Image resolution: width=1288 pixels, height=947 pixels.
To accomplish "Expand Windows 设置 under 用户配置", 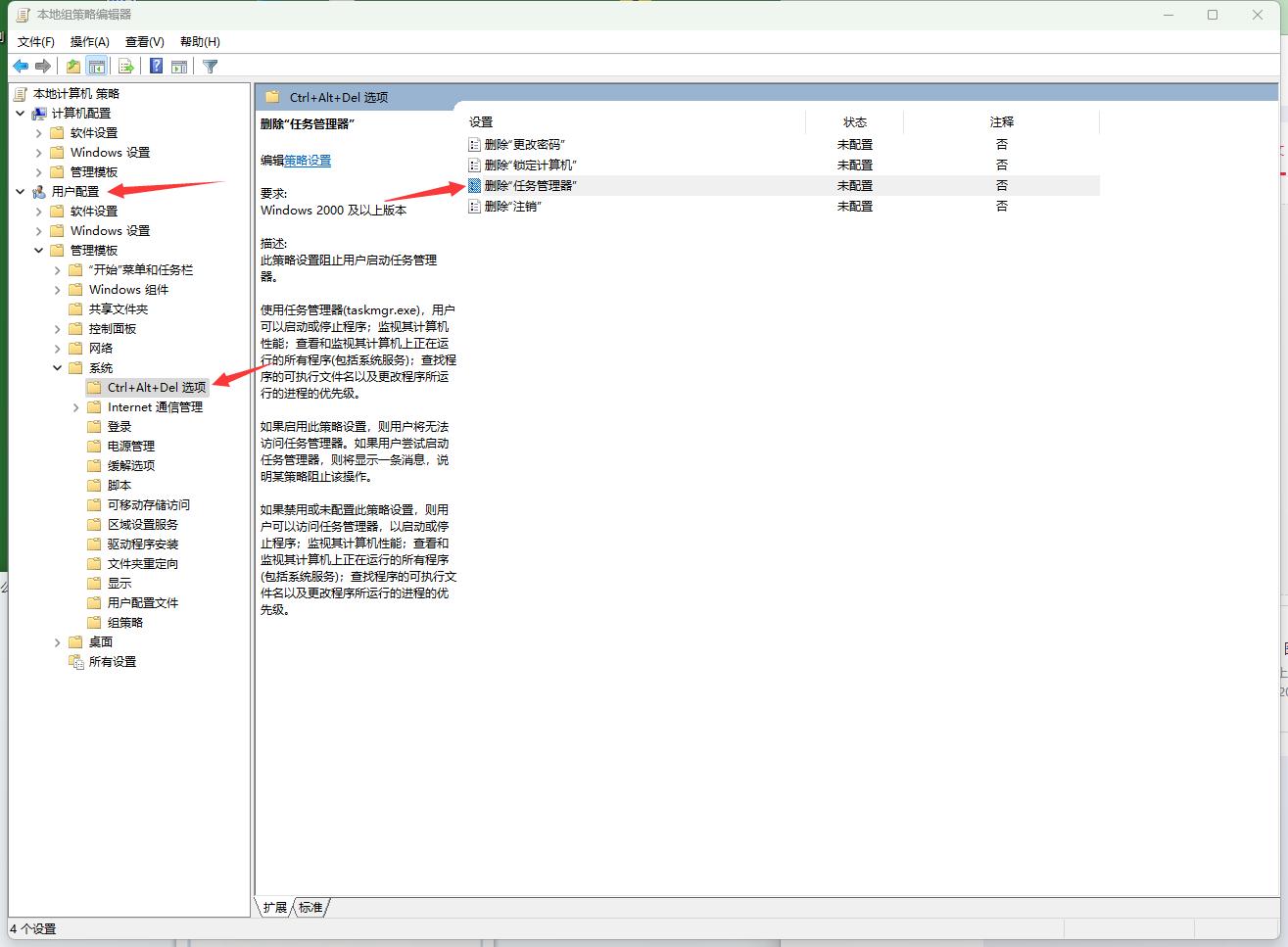I will (x=39, y=231).
